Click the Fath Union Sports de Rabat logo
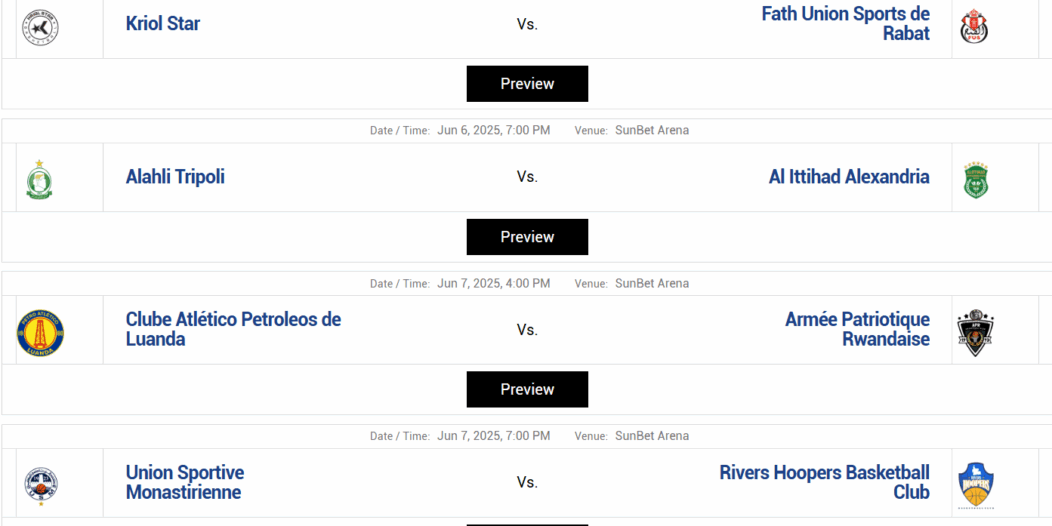The width and height of the screenshot is (1052, 526). pos(974,26)
